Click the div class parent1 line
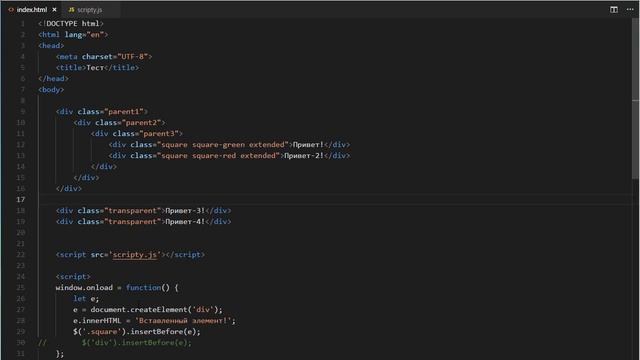This screenshot has height=360, width=640. 102,112
